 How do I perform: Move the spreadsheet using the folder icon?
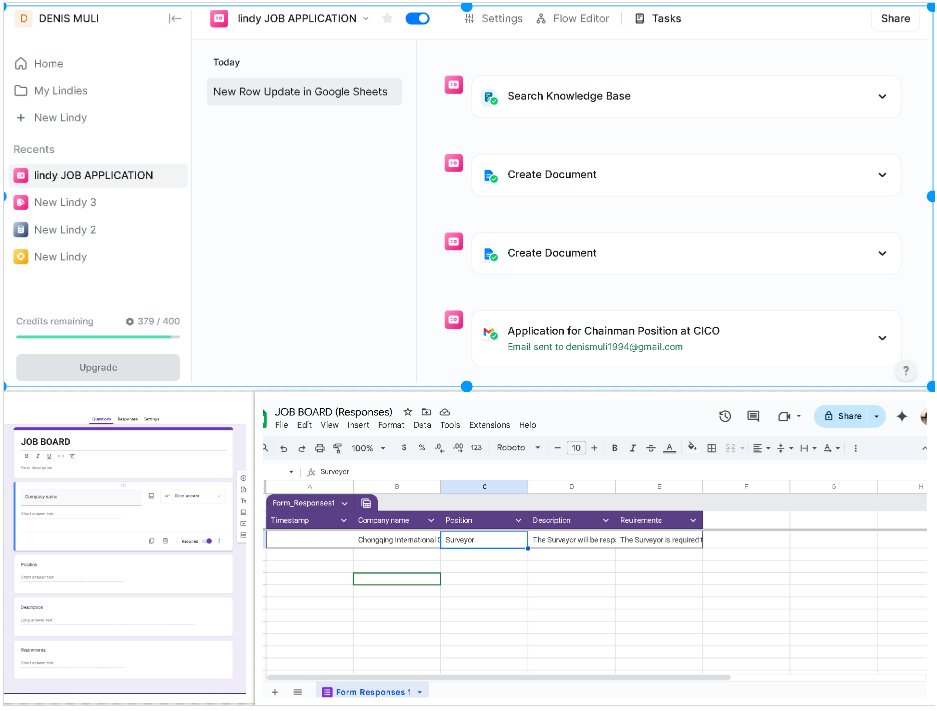point(426,412)
